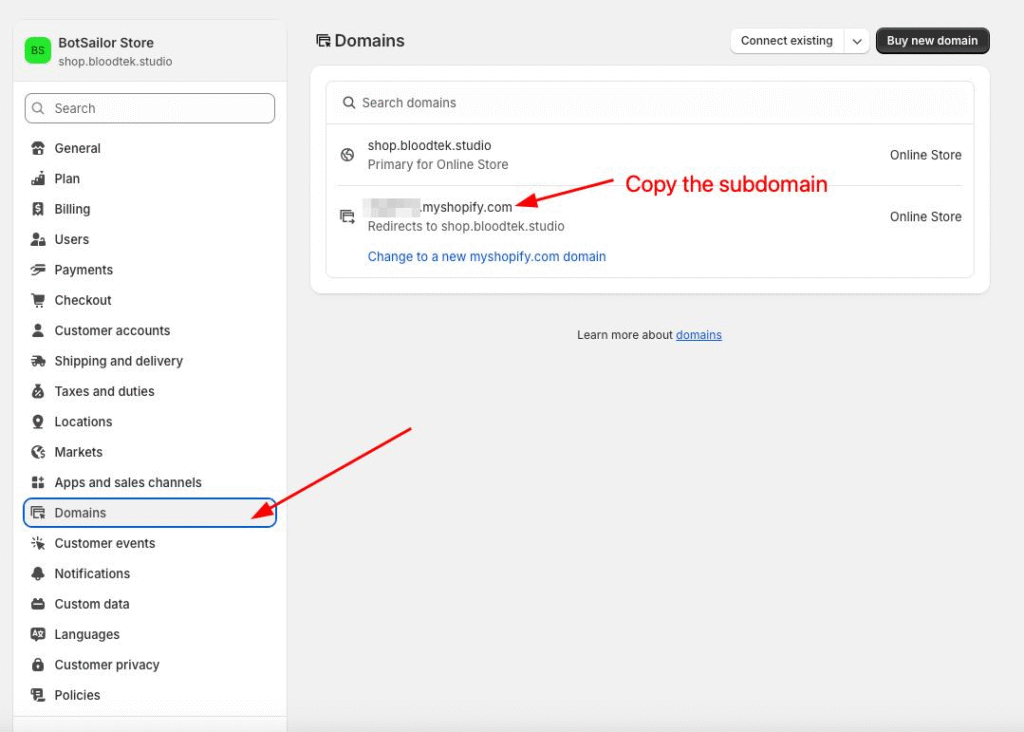
Task: Click the Customer privacy lock icon
Action: coord(38,664)
